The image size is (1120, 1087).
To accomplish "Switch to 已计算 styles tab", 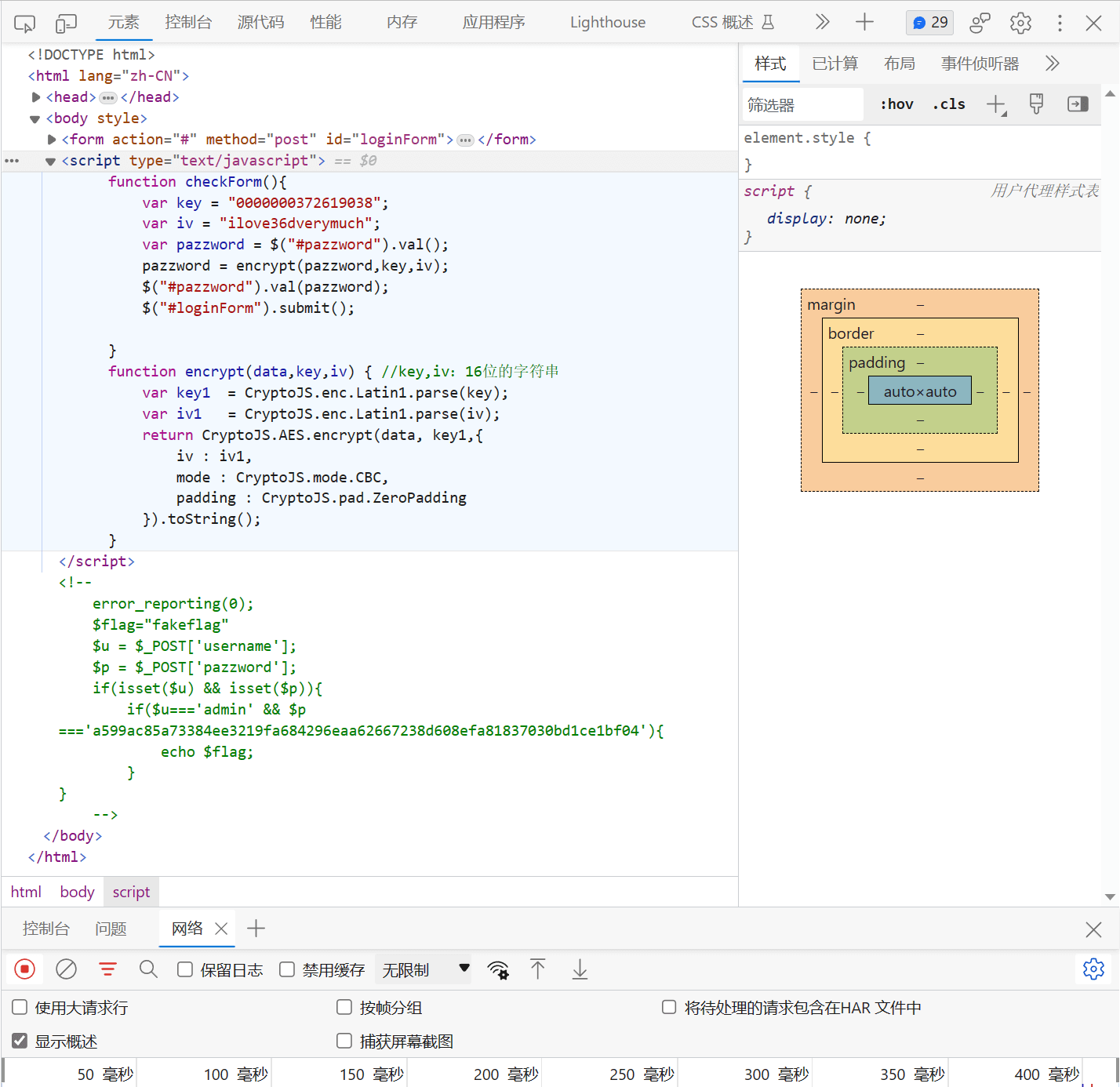I will tap(835, 64).
